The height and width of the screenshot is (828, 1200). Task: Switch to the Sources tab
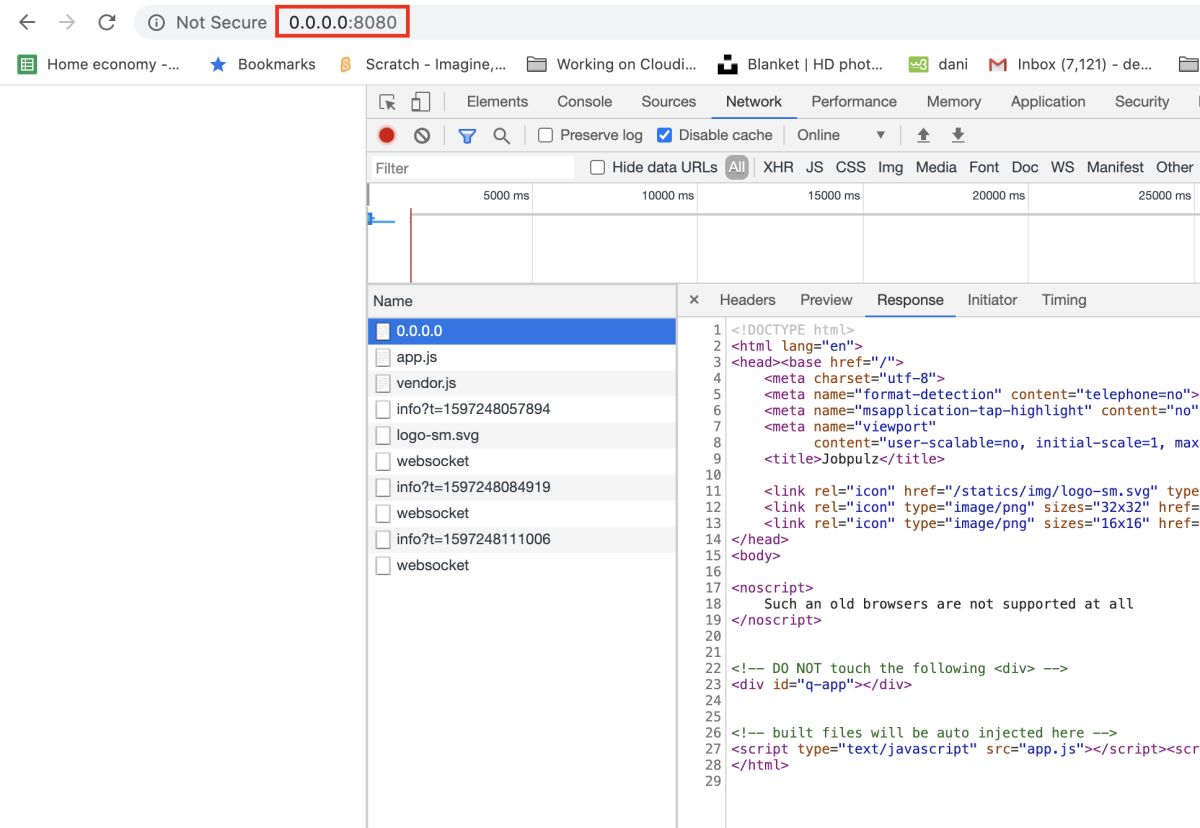[x=669, y=102]
